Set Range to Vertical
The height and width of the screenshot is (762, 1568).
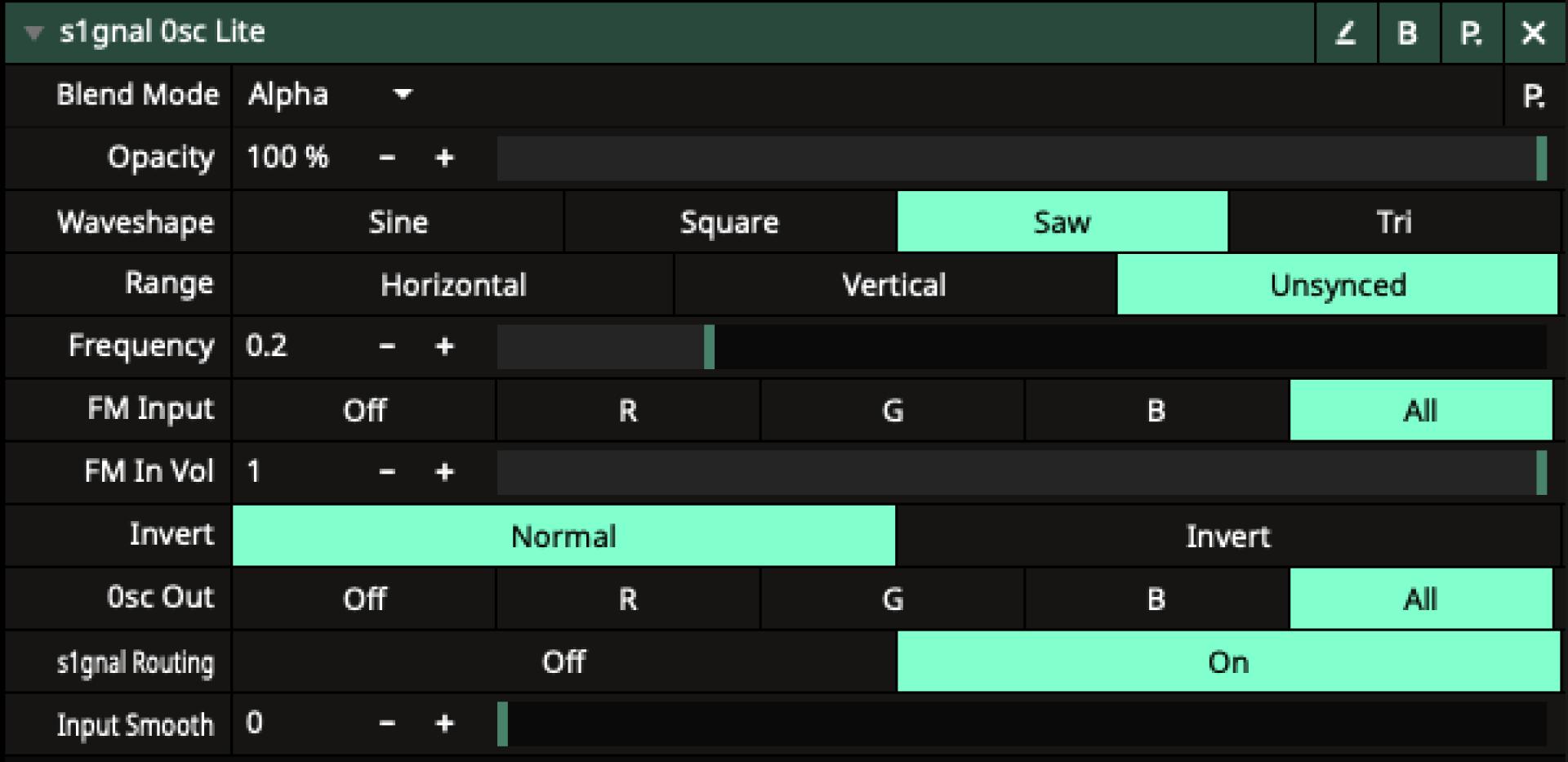point(894,285)
